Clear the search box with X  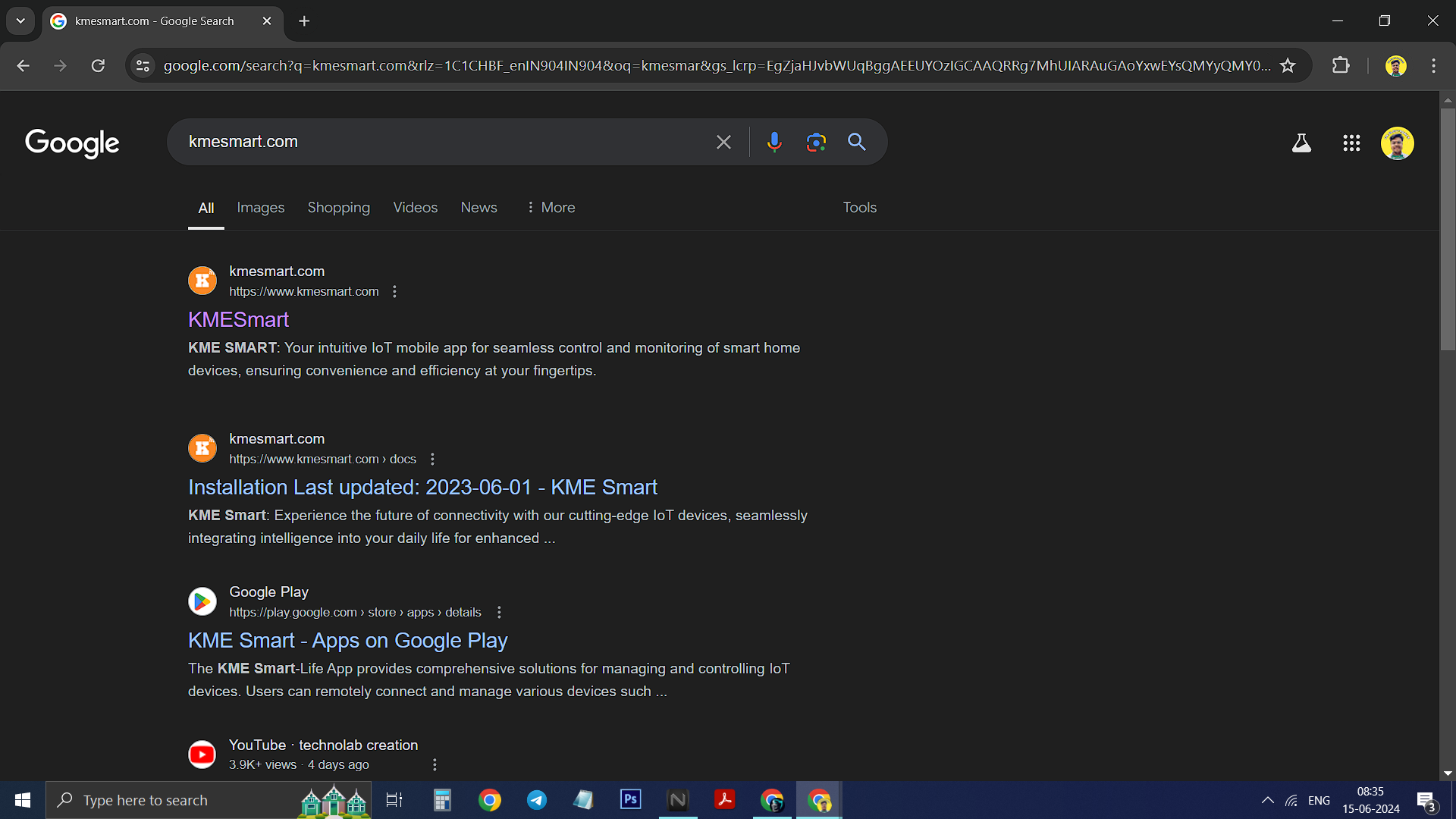[723, 142]
